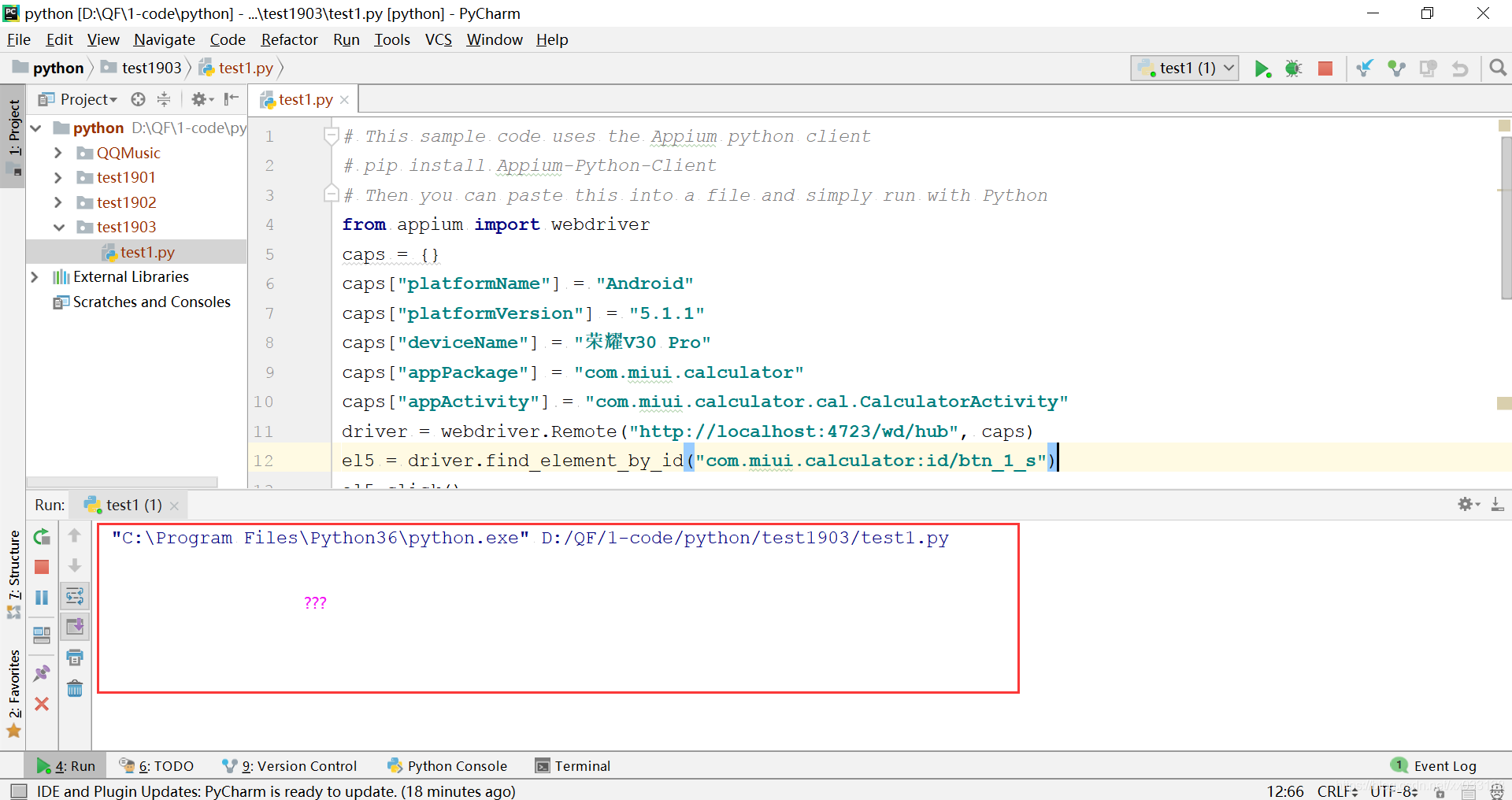Click the VCS update project icon
This screenshot has width=1512, height=800.
1365,69
